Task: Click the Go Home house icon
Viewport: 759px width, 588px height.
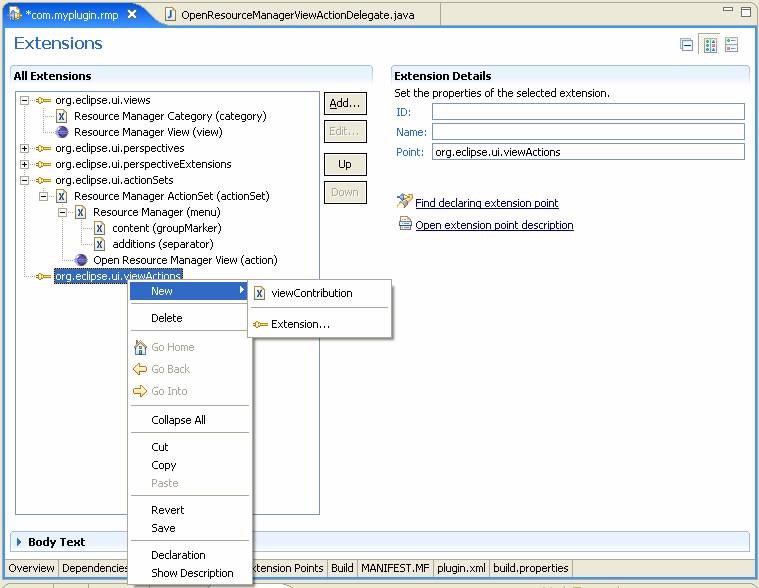Action: coord(140,347)
